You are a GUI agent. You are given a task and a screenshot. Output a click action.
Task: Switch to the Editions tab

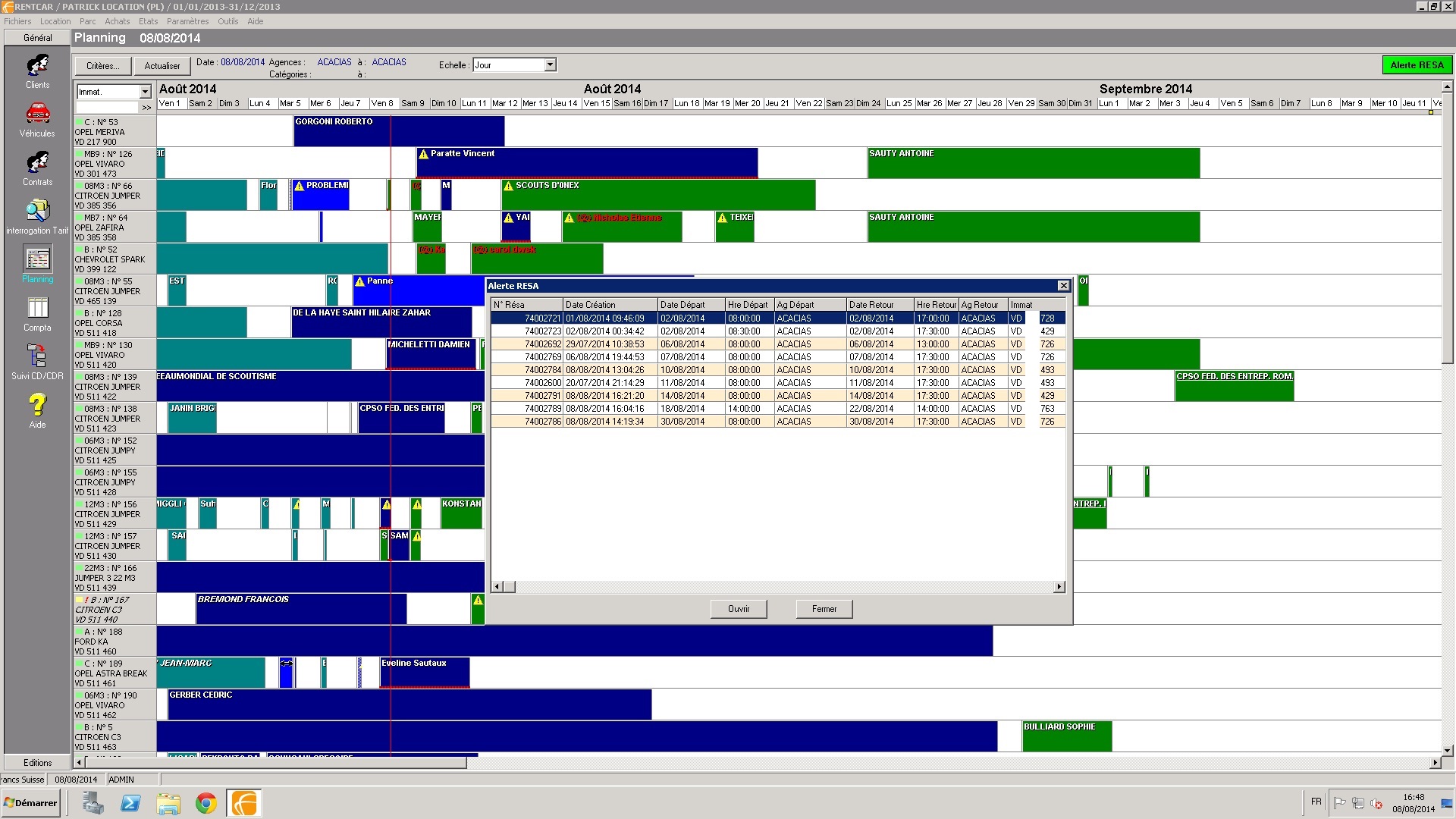click(37, 763)
